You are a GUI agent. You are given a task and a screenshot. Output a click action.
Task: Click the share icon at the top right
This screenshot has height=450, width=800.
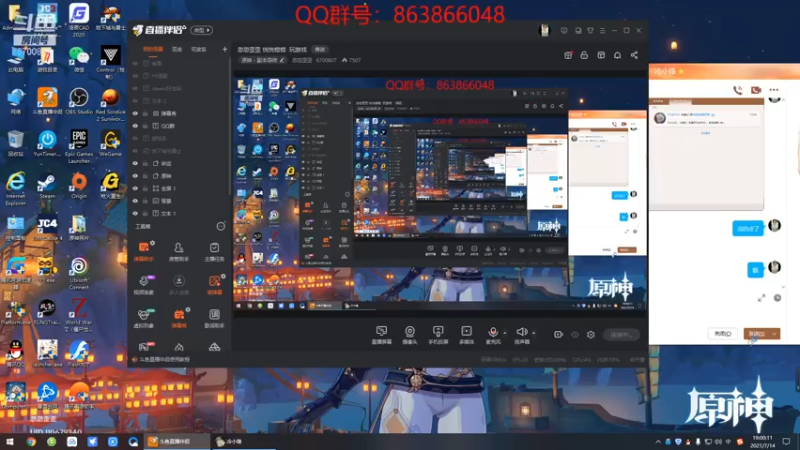click(634, 55)
